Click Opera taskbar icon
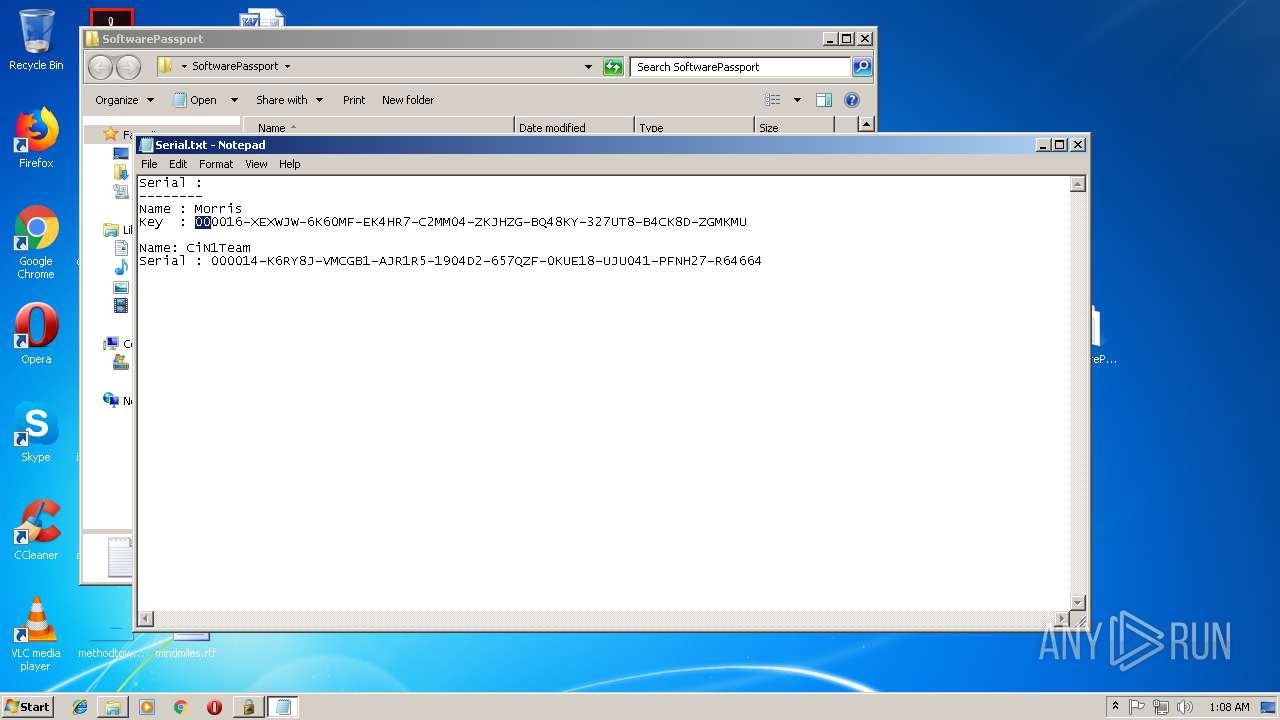1280x720 pixels. pyautogui.click(x=214, y=707)
